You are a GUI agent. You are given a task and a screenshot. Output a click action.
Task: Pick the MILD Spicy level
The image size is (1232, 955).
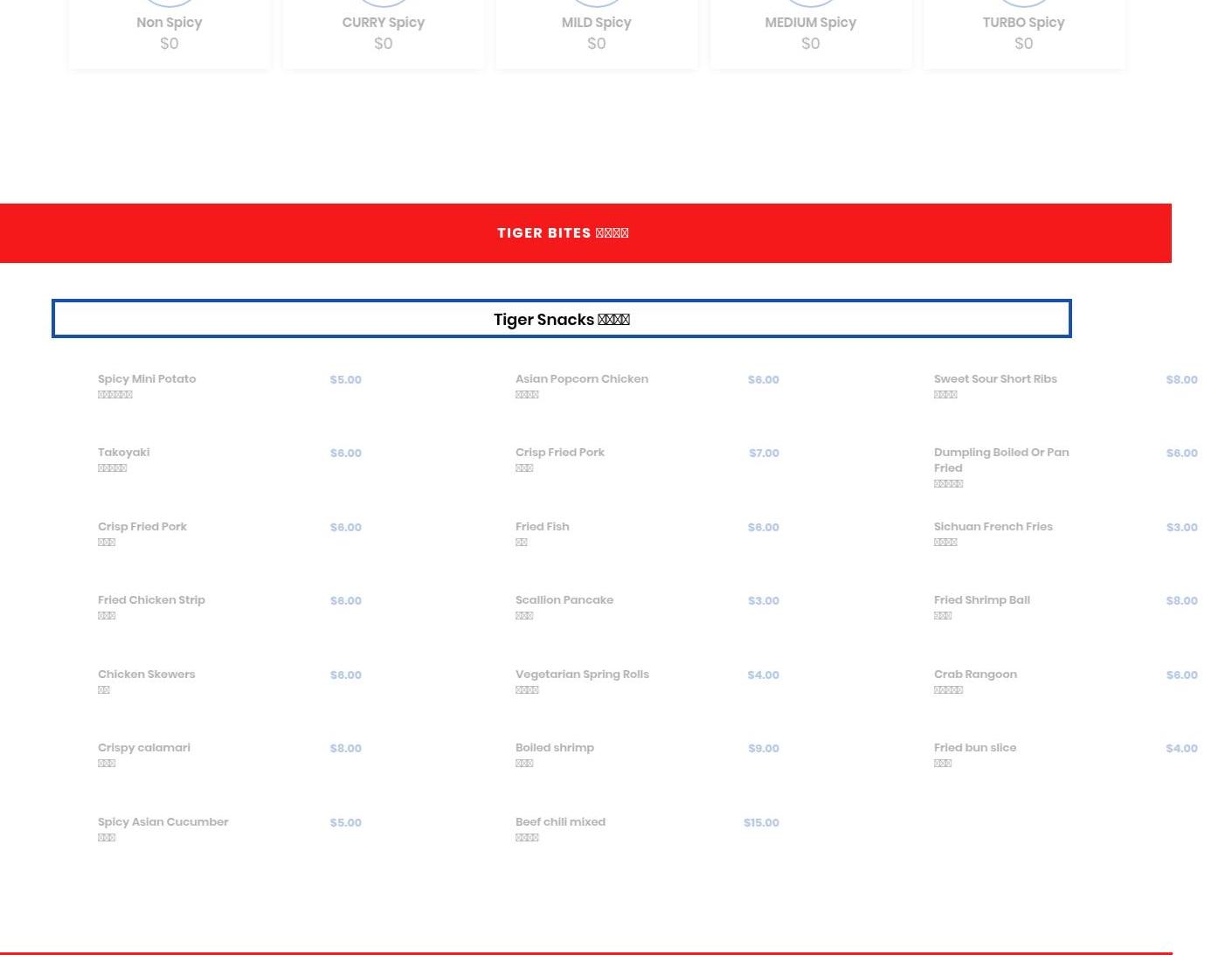tap(596, 31)
